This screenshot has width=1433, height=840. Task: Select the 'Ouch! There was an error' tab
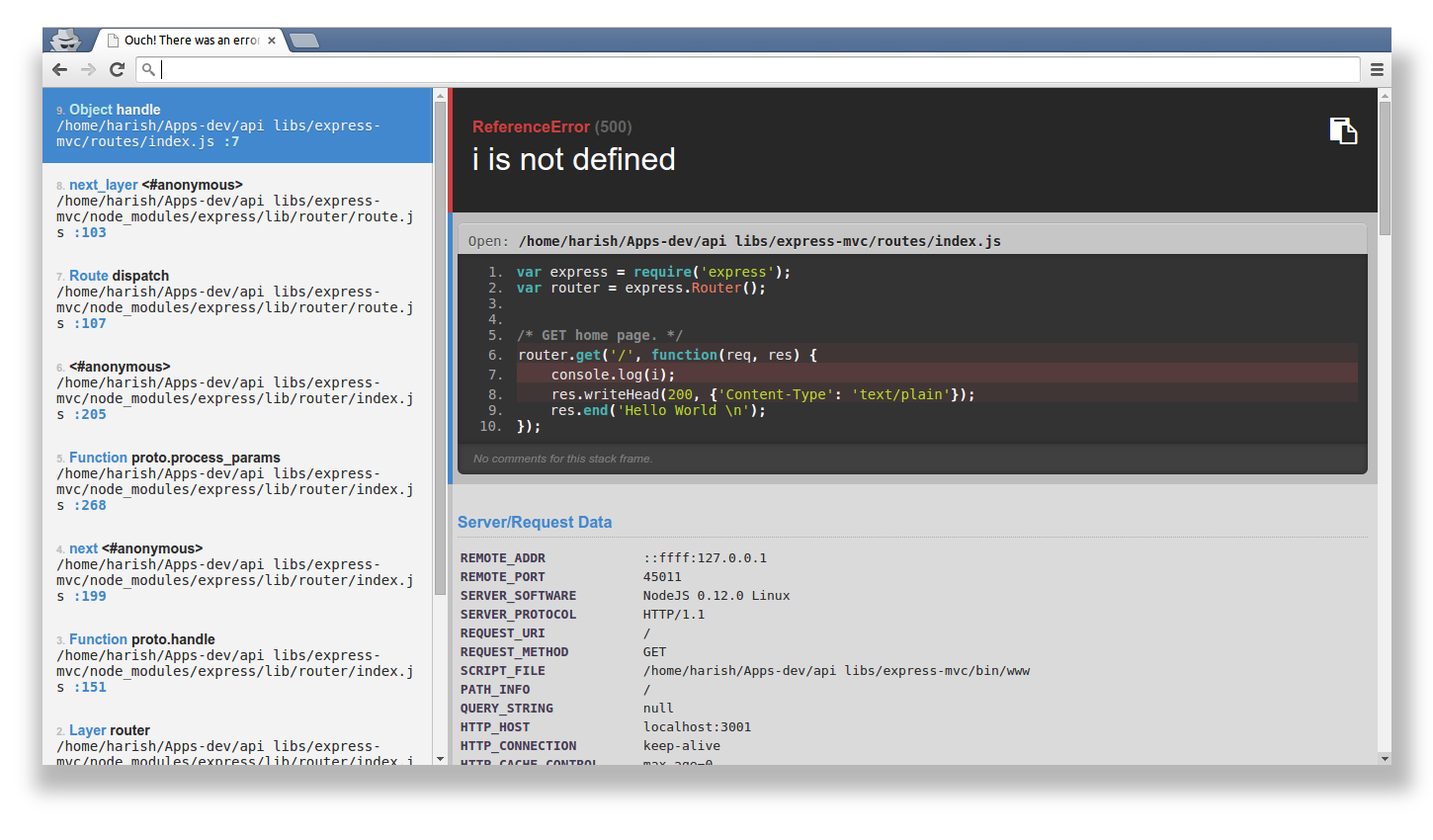point(191,41)
